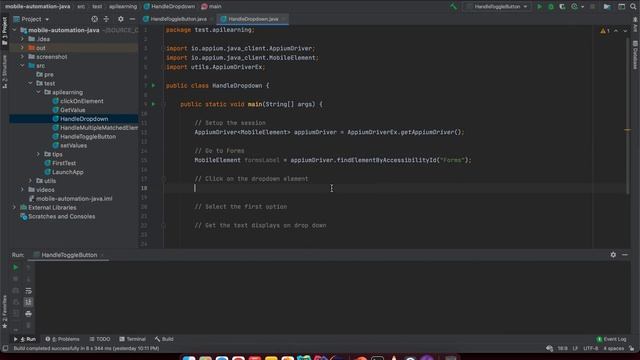640x360 pixels.
Task: Start debugging with the green bug icon
Action: 551,7
